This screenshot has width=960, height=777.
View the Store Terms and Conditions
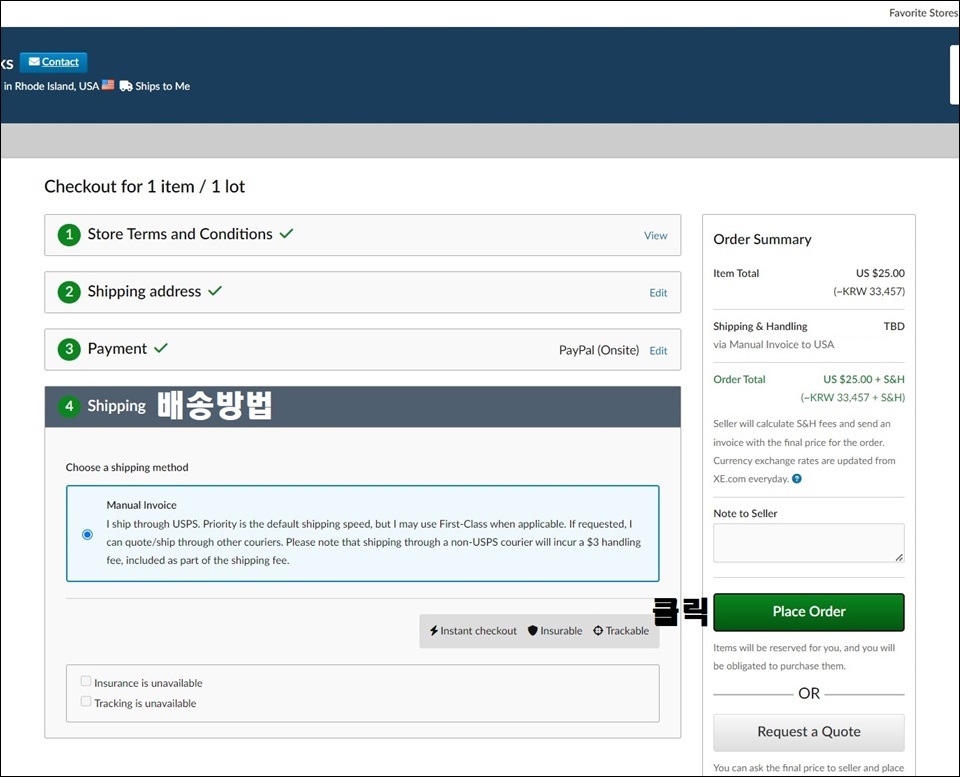[655, 236]
